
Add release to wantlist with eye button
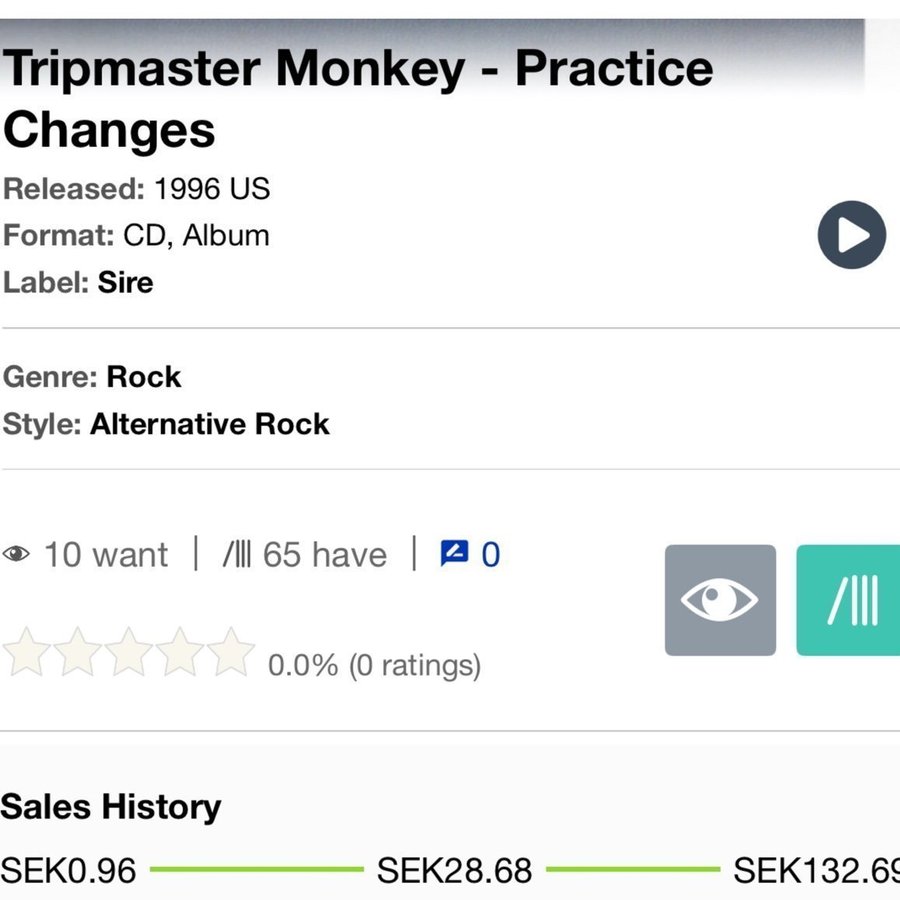tap(720, 600)
